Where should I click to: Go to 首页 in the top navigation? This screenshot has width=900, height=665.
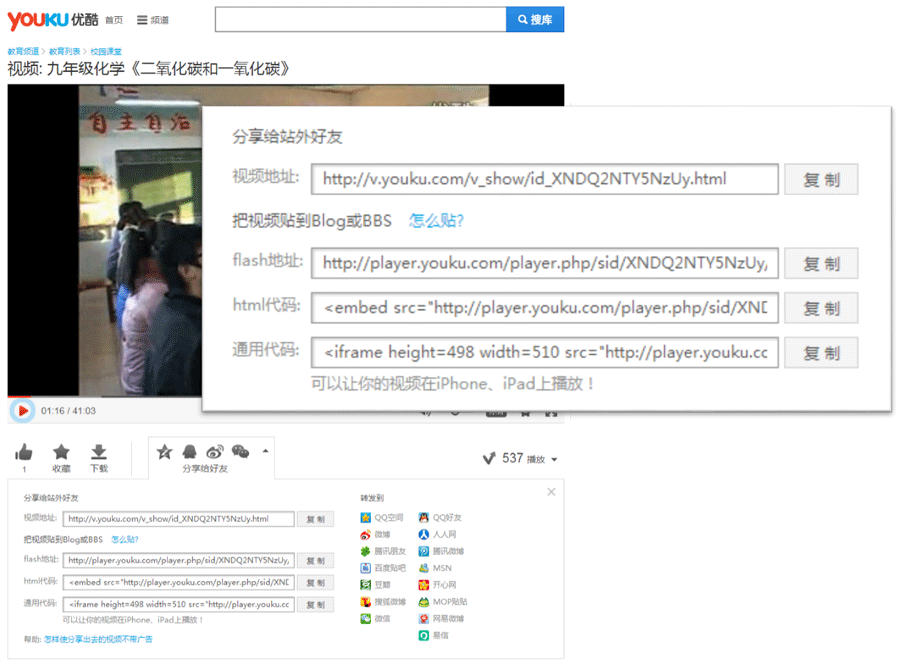click(115, 20)
